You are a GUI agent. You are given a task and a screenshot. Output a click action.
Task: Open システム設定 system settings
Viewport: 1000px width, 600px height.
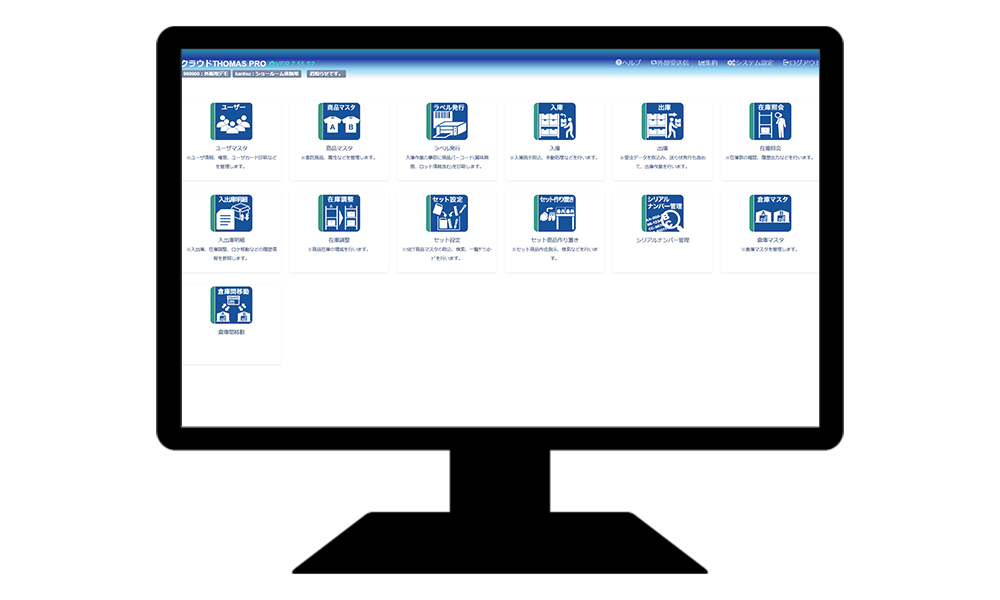pos(750,63)
